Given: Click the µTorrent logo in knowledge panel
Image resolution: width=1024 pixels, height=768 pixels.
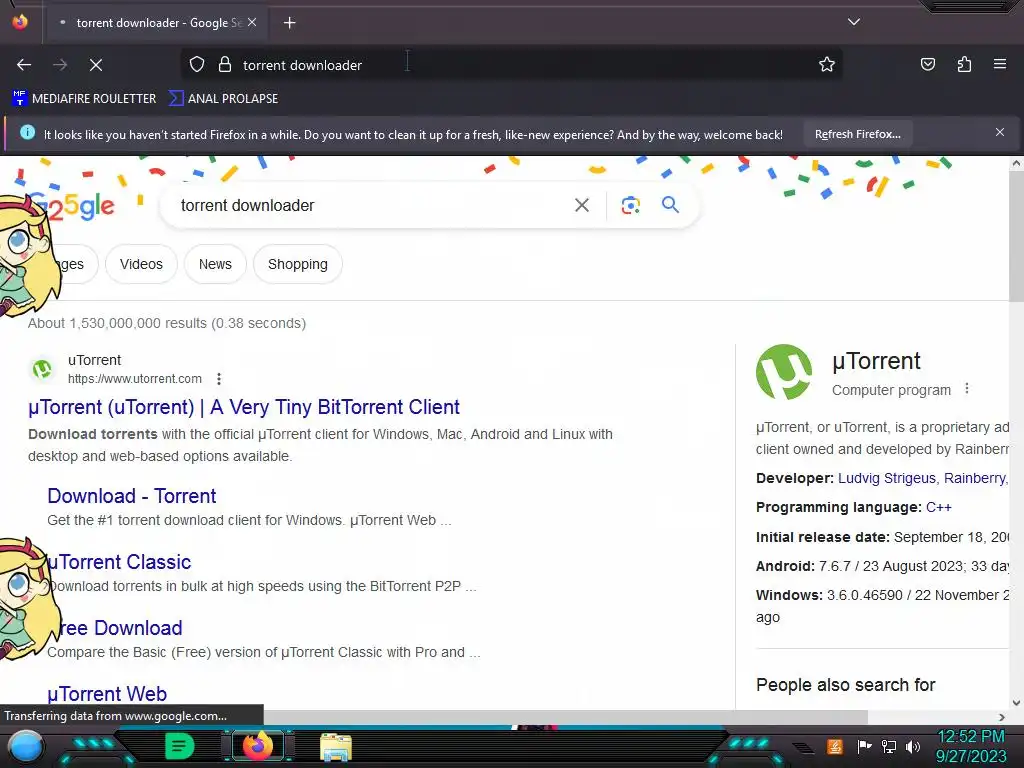Looking at the screenshot, I should 784,372.
